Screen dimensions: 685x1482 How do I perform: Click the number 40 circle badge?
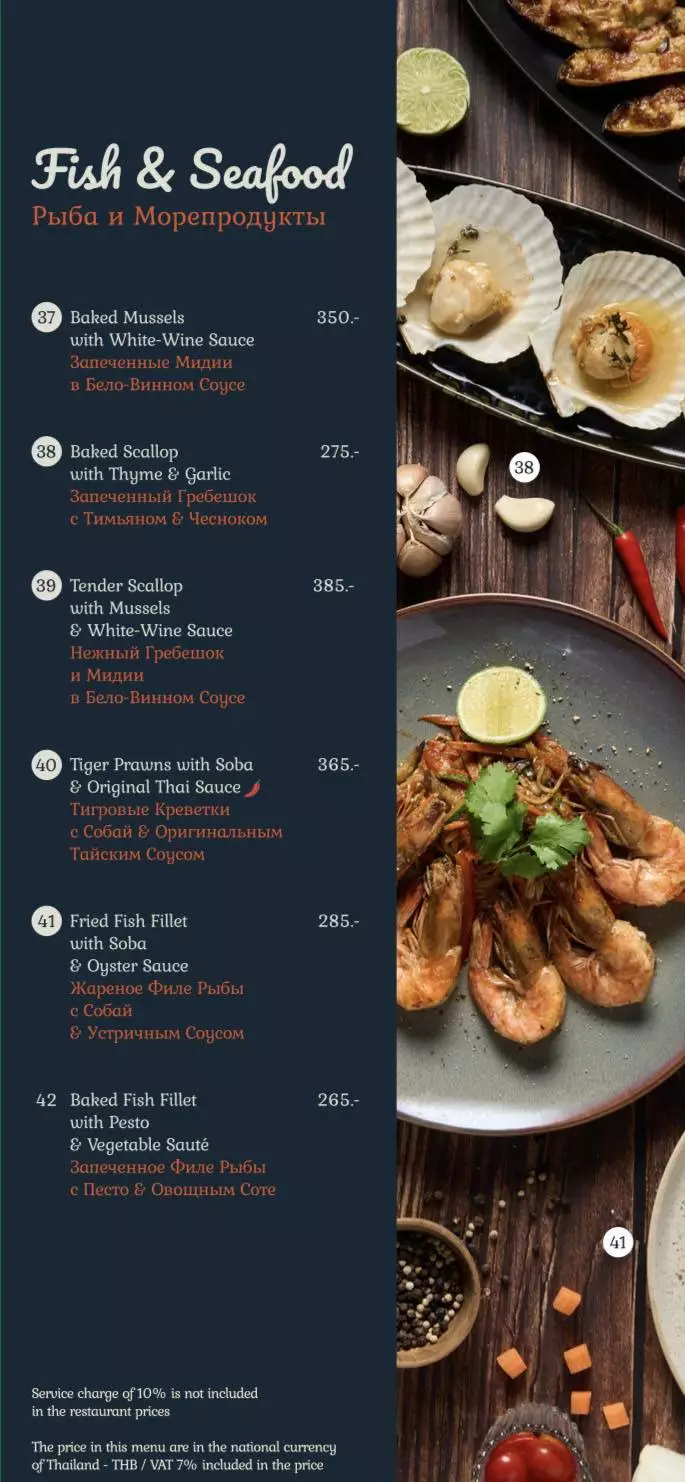[47, 766]
